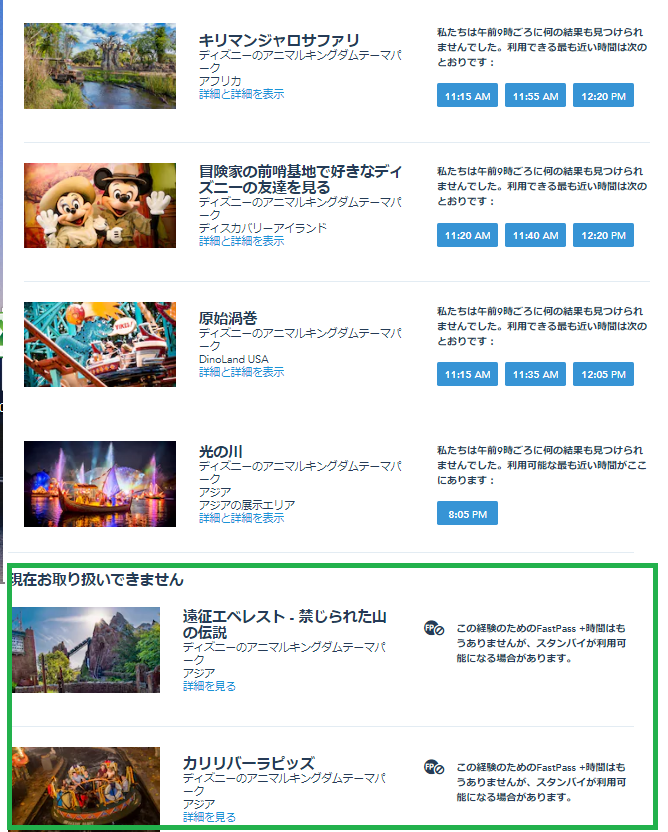Click FastPass unavailable icon for 遠征エベレスト

(434, 629)
